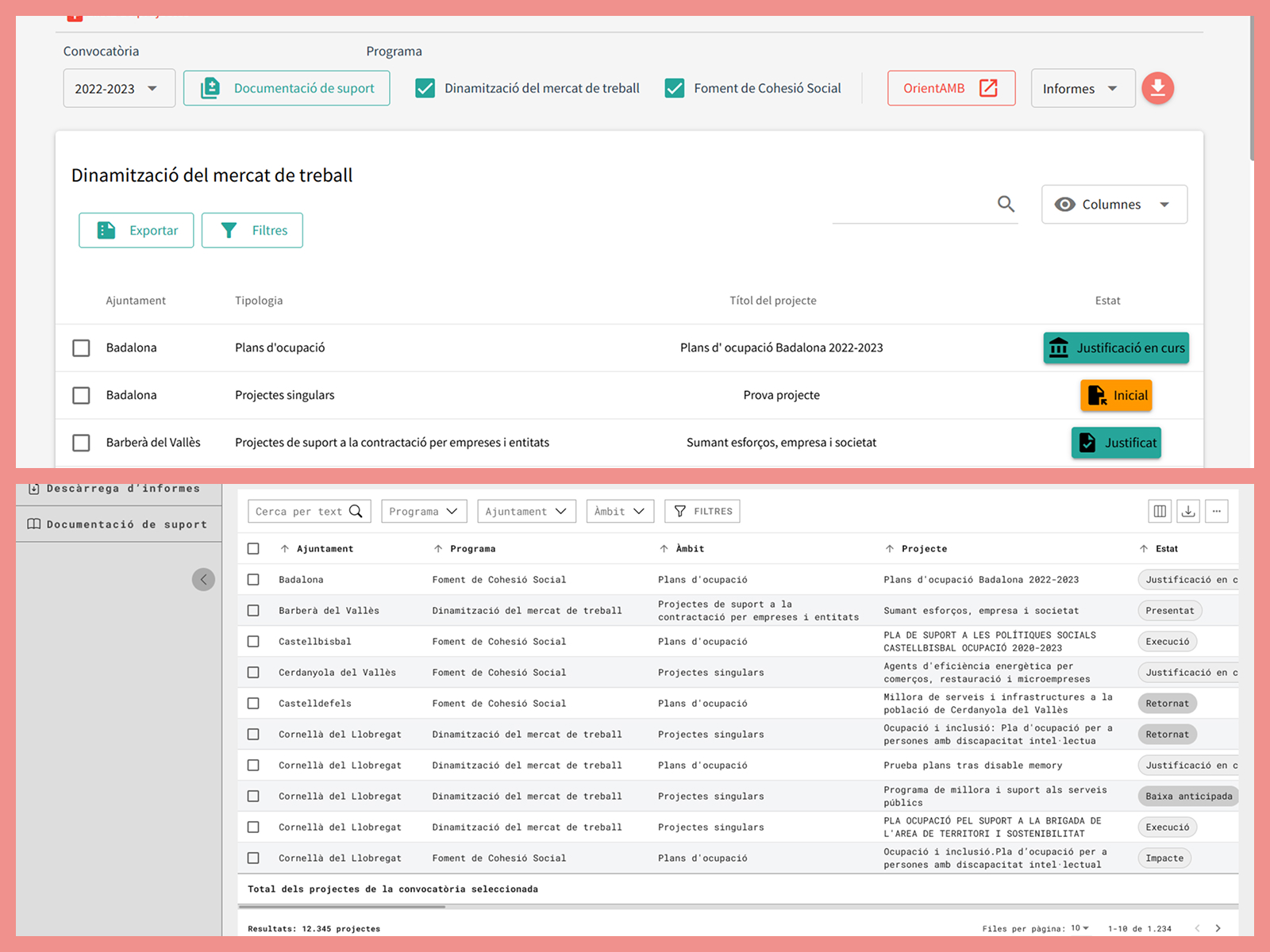Open the OrientAMB external link

click(x=951, y=88)
